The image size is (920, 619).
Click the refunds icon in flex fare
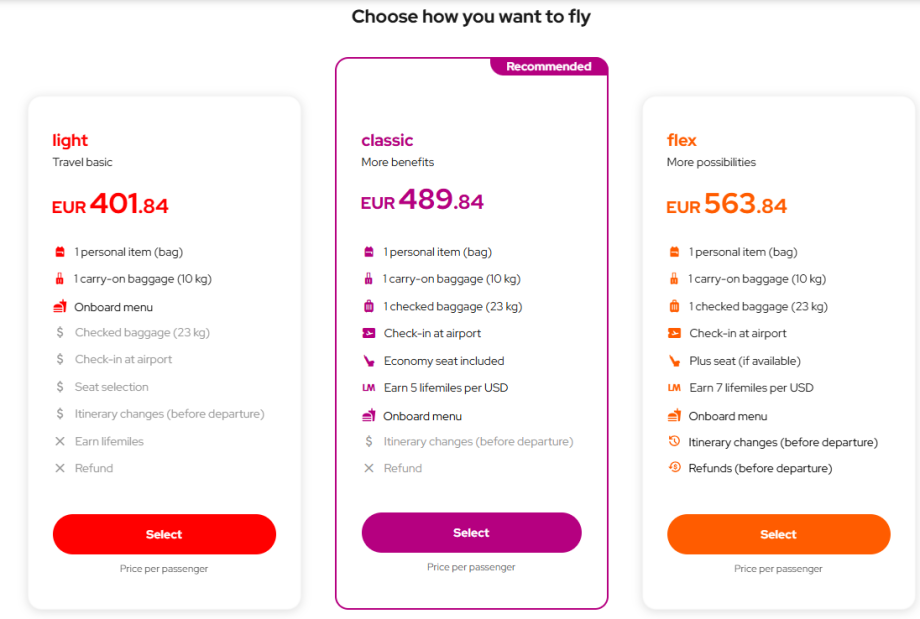pos(674,468)
